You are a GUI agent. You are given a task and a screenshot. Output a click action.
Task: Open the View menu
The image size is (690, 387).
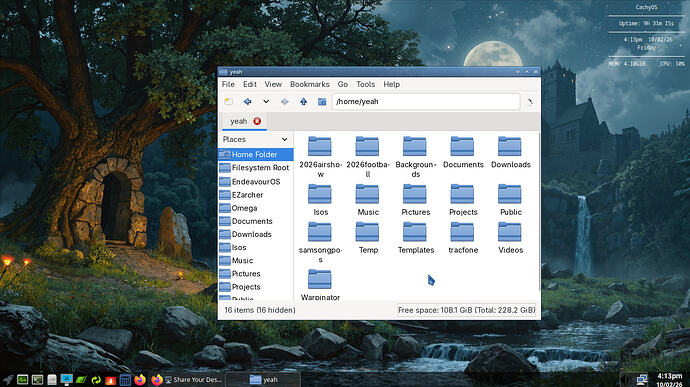[x=273, y=84]
